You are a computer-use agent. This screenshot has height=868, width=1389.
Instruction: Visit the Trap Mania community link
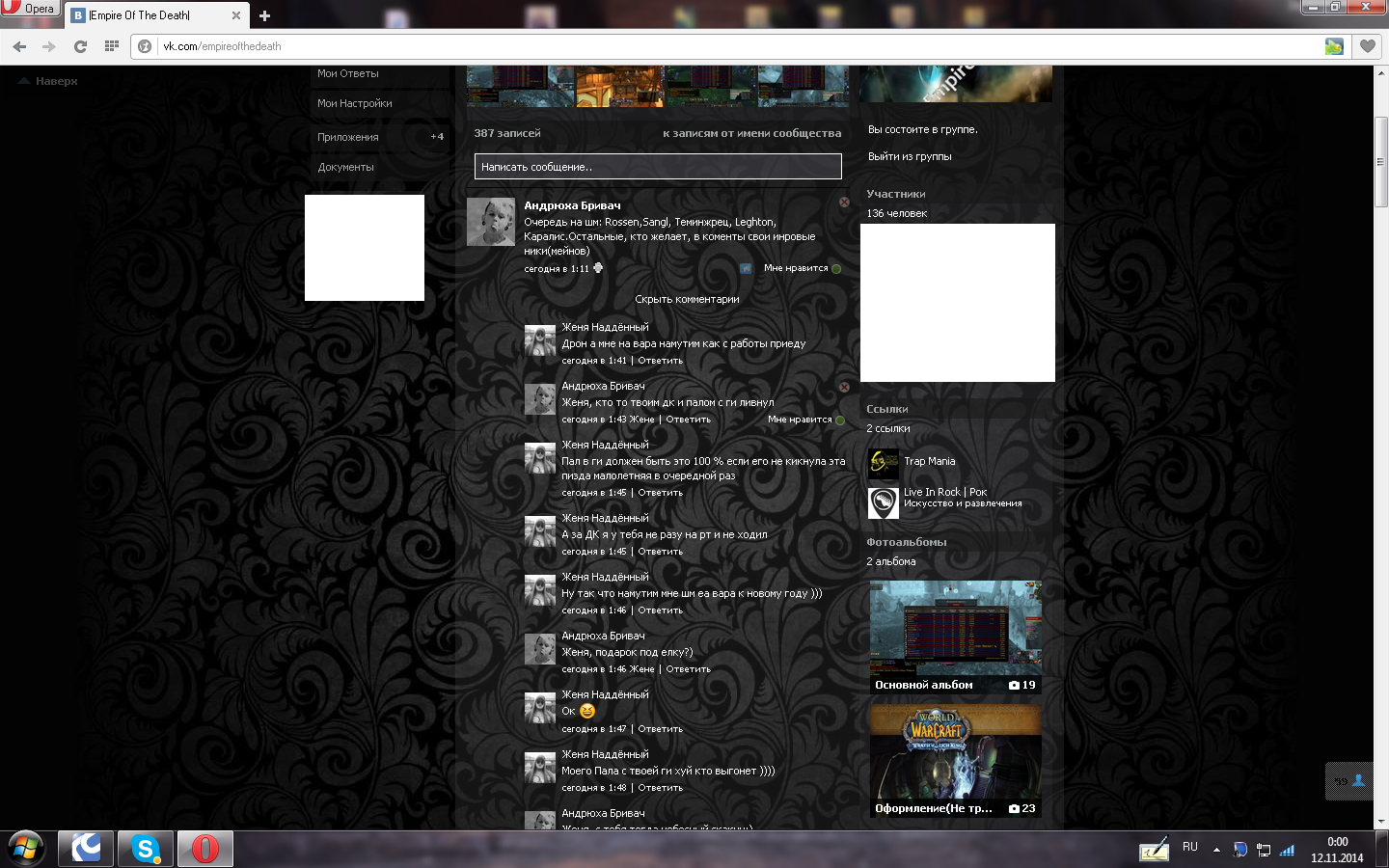point(930,461)
